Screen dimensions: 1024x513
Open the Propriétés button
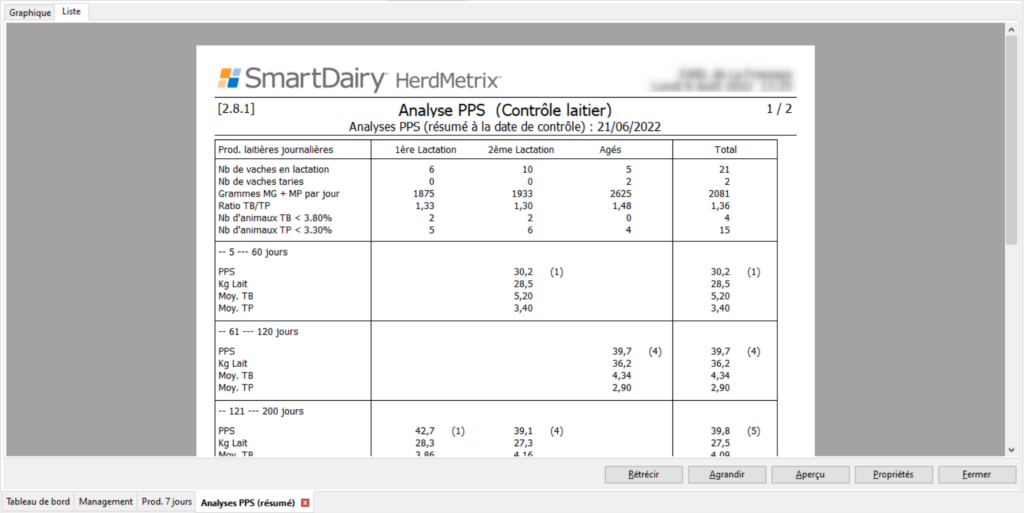(x=893, y=474)
